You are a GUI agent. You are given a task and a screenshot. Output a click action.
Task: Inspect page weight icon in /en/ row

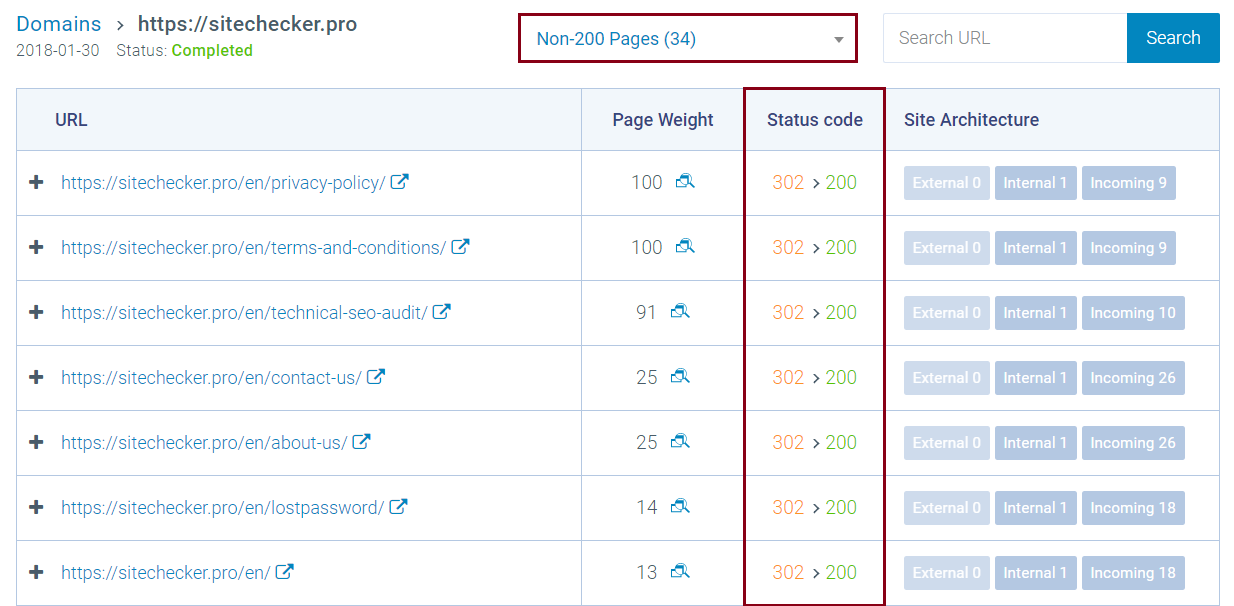coord(680,571)
